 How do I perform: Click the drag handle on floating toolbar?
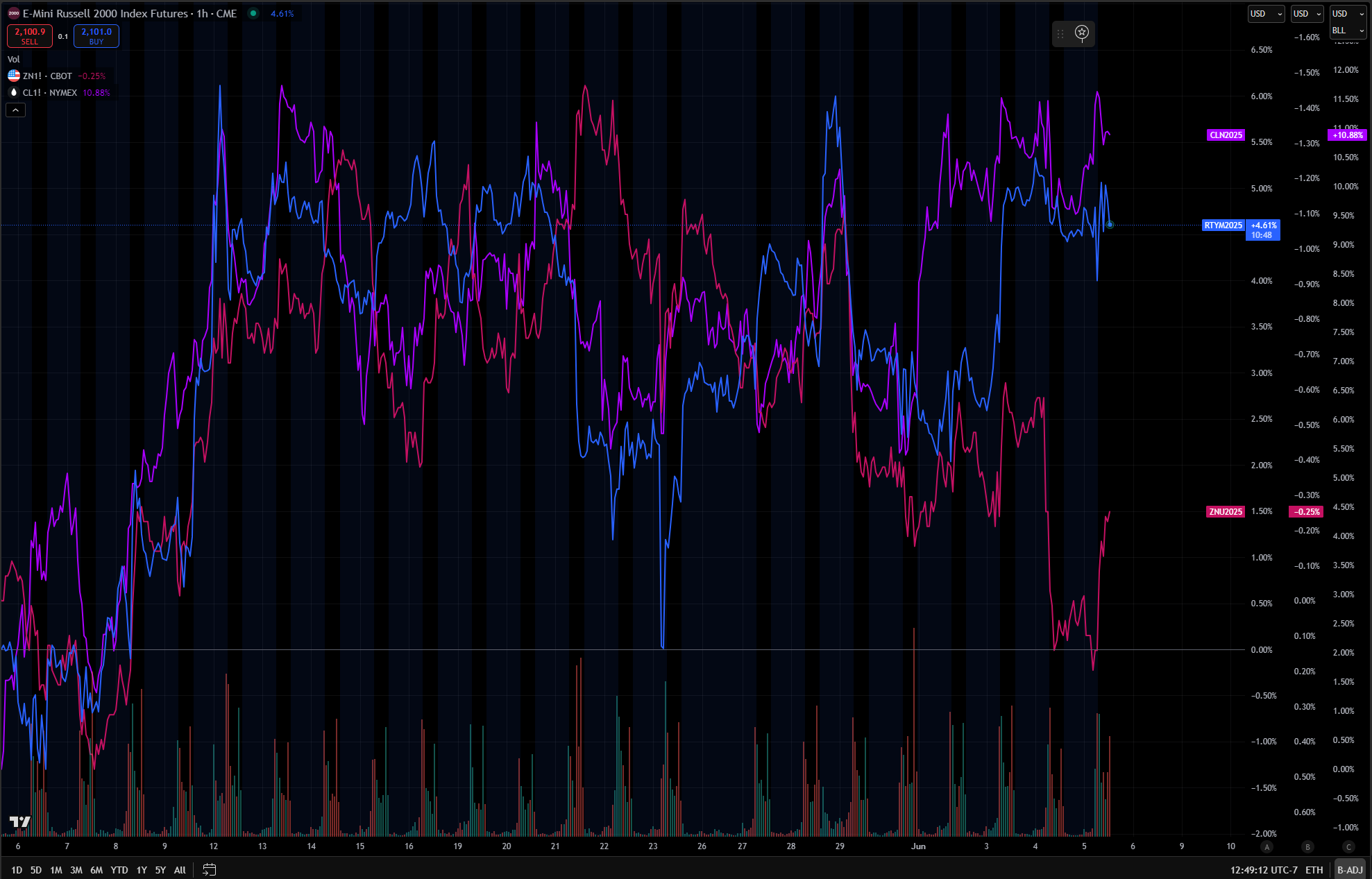[1060, 33]
